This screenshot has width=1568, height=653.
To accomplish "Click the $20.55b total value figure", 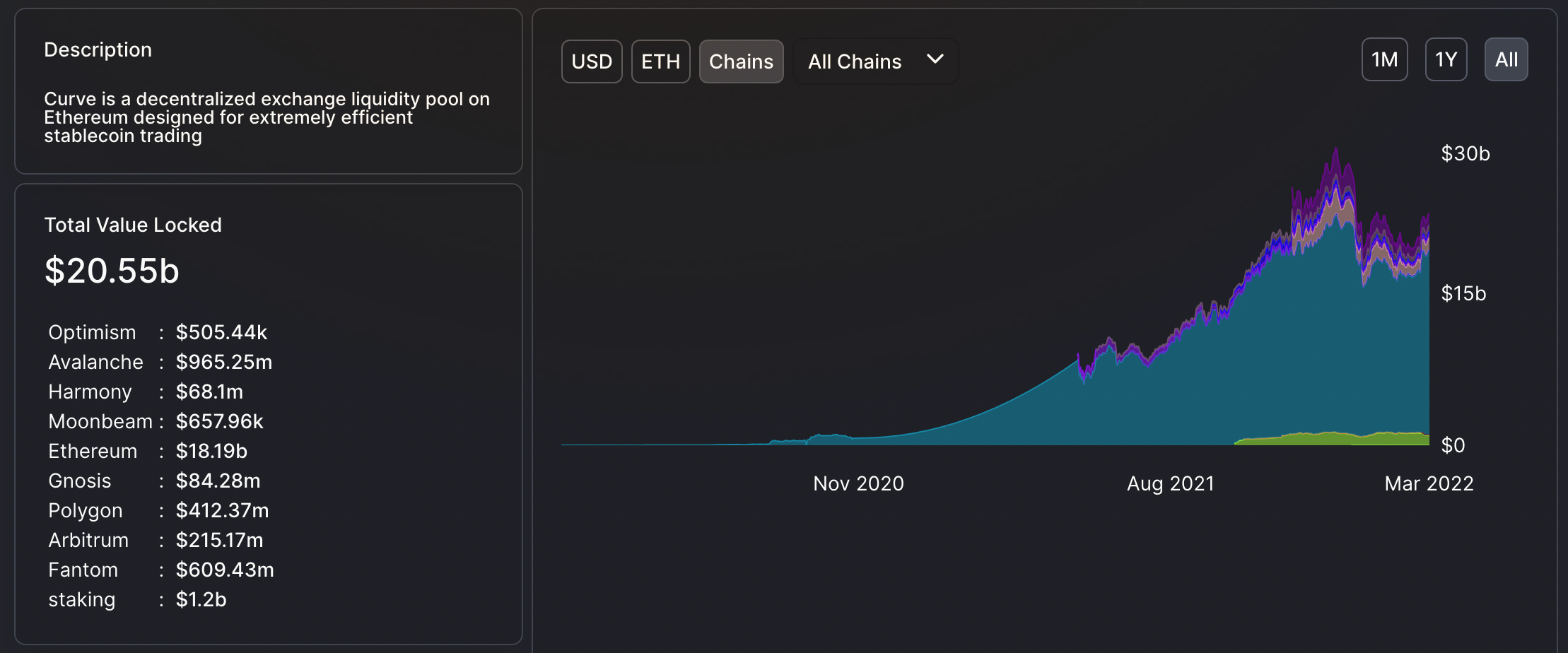I will tap(112, 271).
